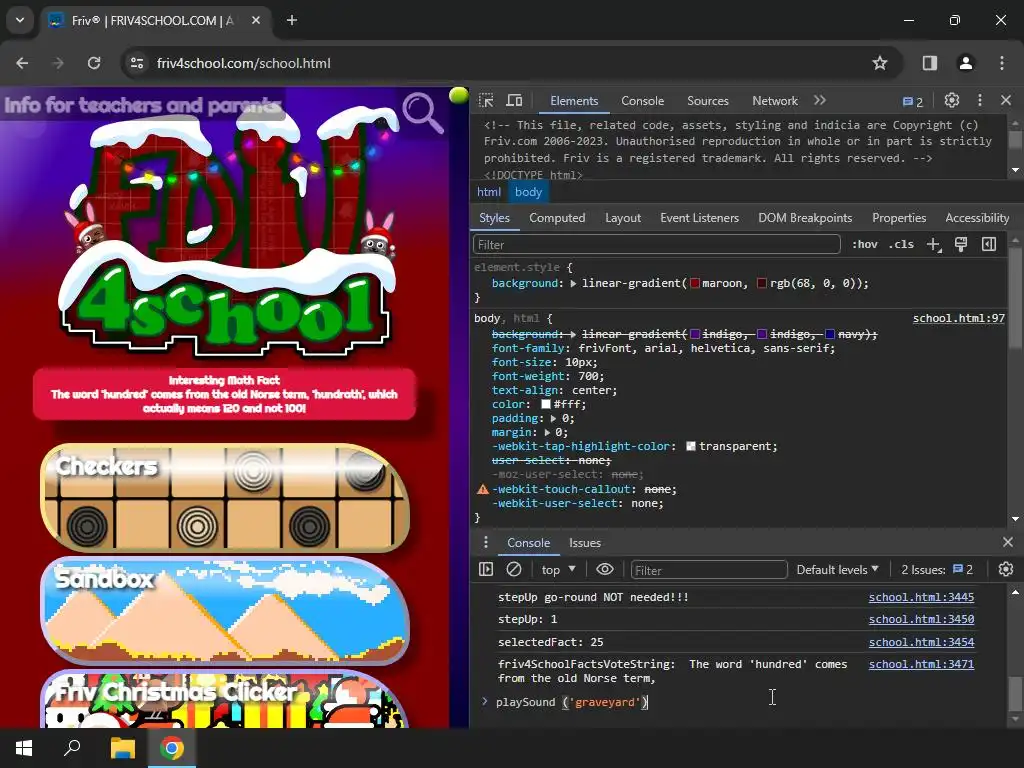Open the console drawer three-dot menu
Viewport: 1024px width, 768px height.
(x=485, y=543)
